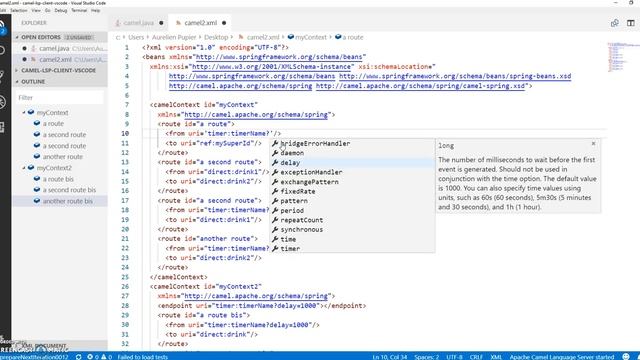Open the Selection menu
Viewport: 640px width, 360px height.
tap(19, 10)
